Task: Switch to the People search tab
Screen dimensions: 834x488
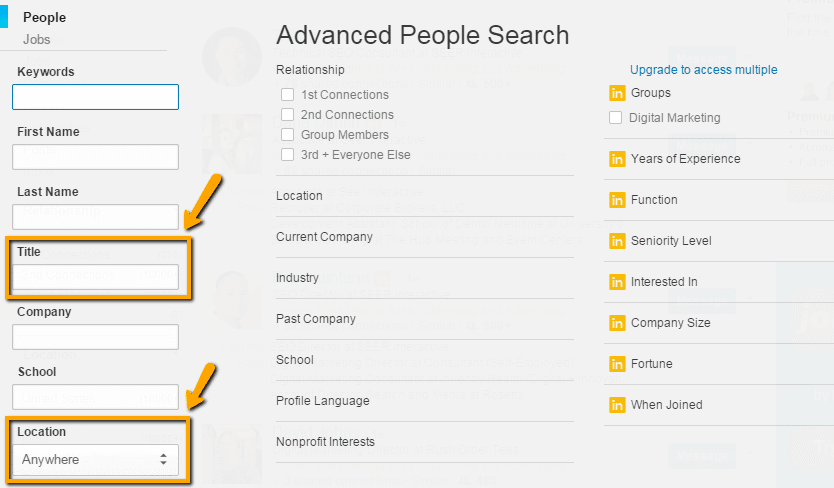Action: (44, 17)
